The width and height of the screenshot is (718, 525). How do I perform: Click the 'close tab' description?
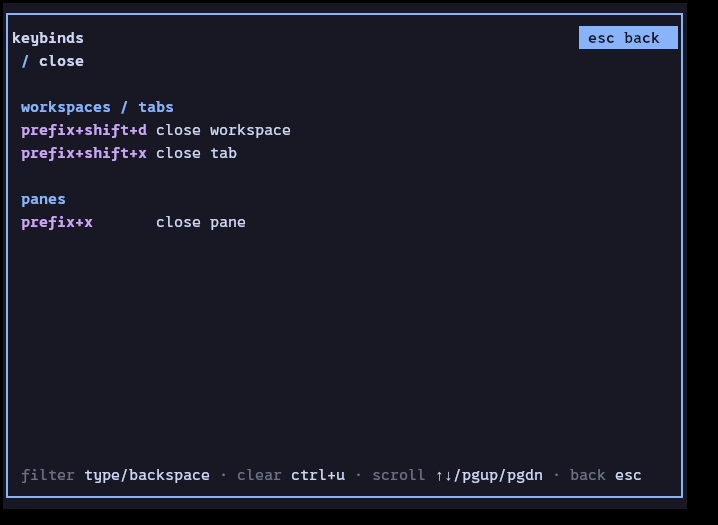click(196, 153)
